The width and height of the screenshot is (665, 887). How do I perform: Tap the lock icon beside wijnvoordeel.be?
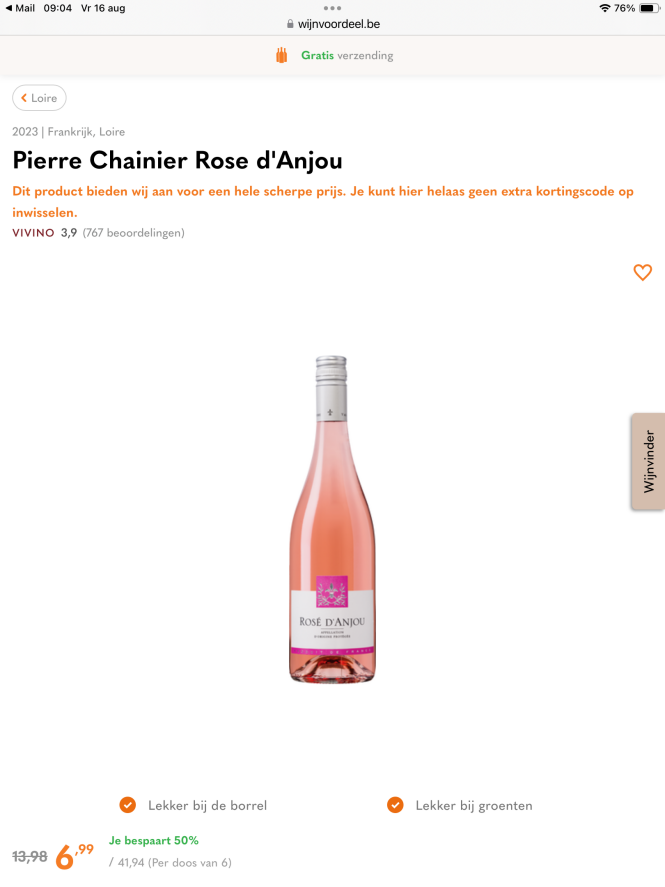click(x=290, y=24)
